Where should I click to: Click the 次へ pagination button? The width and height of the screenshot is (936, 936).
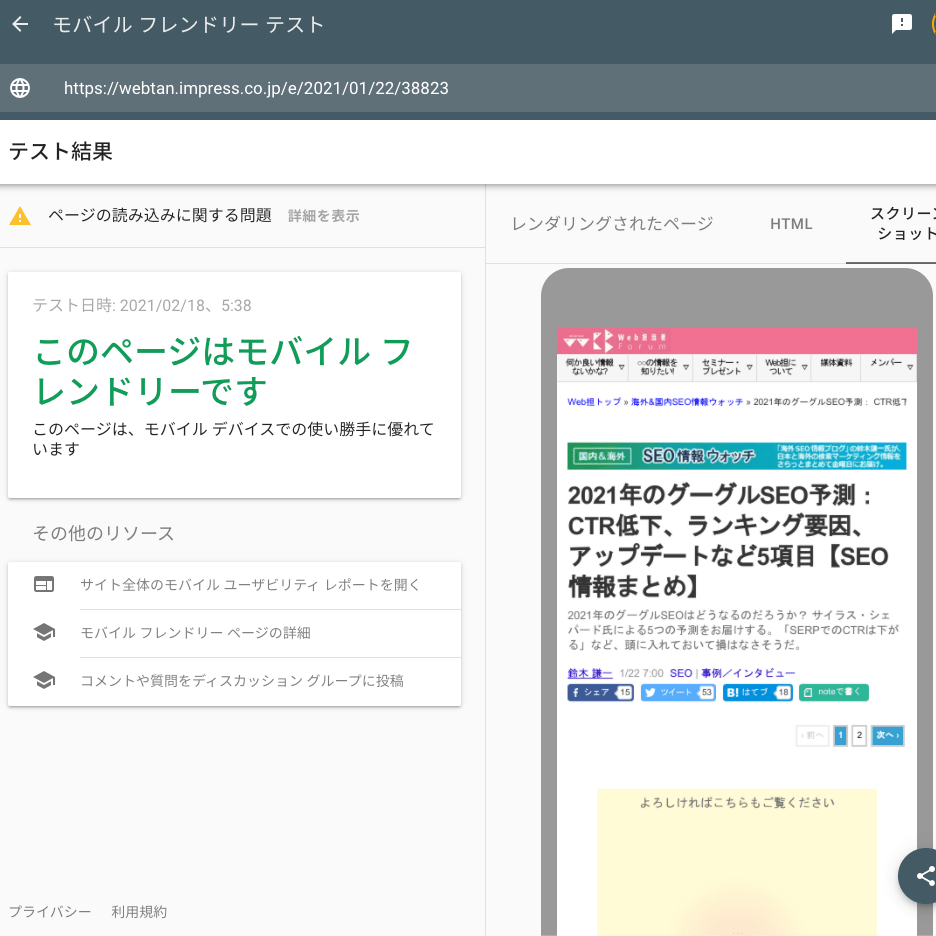tap(888, 735)
